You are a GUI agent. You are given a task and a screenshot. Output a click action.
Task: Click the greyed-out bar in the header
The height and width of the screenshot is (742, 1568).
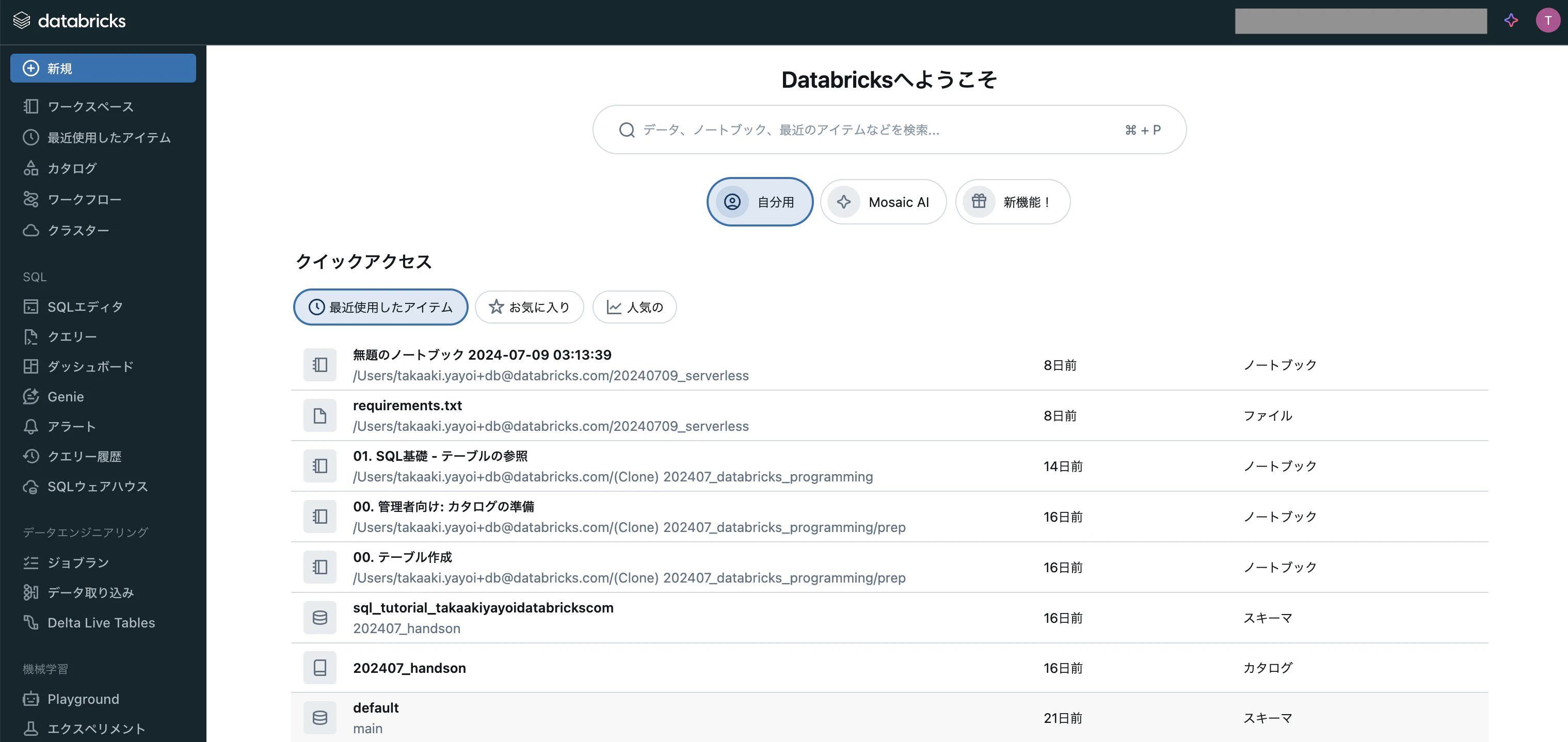[x=1361, y=21]
